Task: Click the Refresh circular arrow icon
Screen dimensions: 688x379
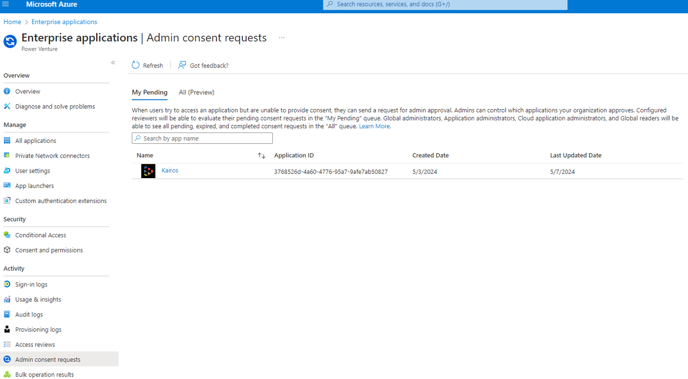Action: [136, 65]
